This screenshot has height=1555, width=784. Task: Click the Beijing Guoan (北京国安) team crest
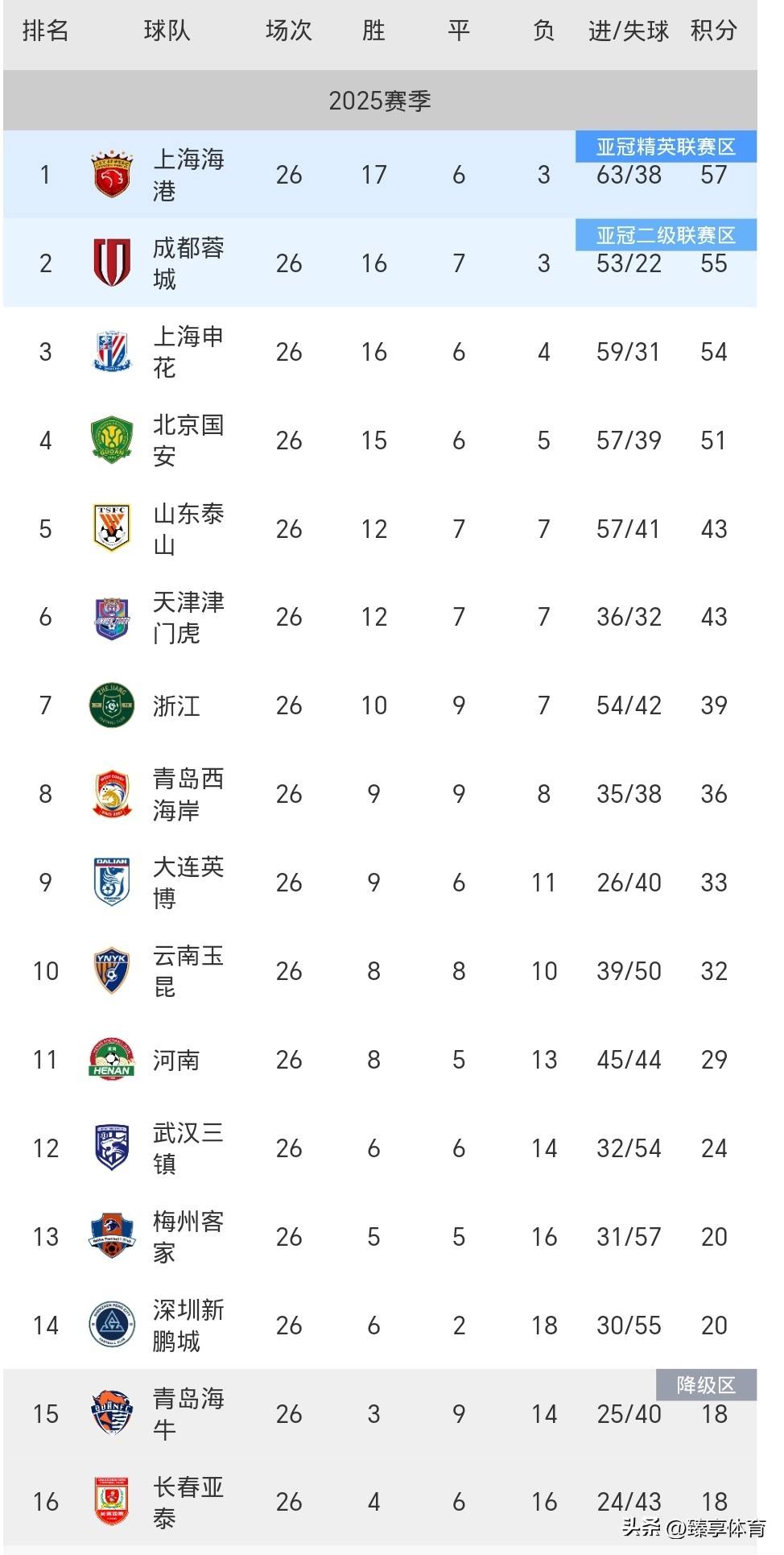coord(111,440)
